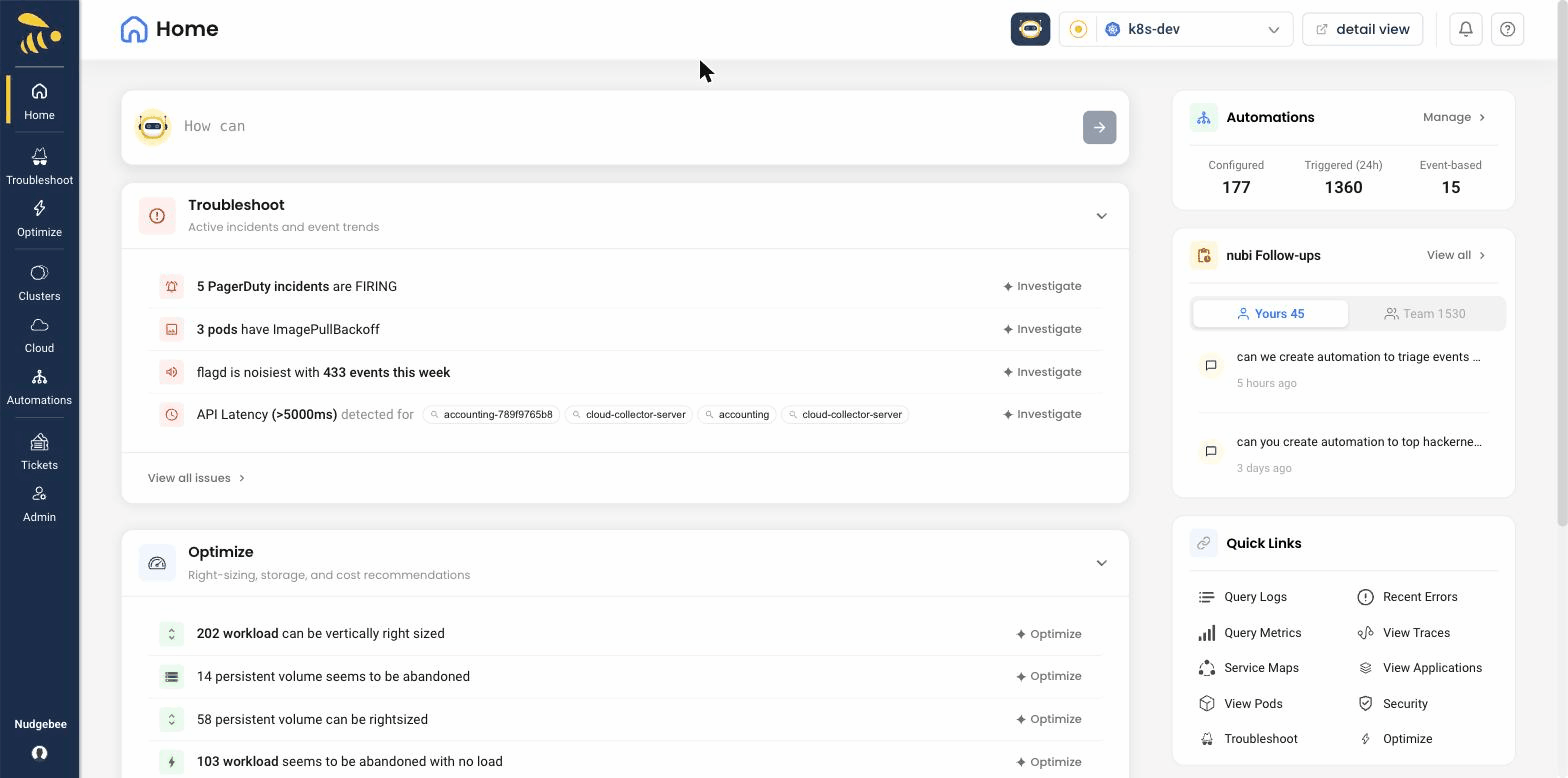Open Recent Errors quick link

1407,597
